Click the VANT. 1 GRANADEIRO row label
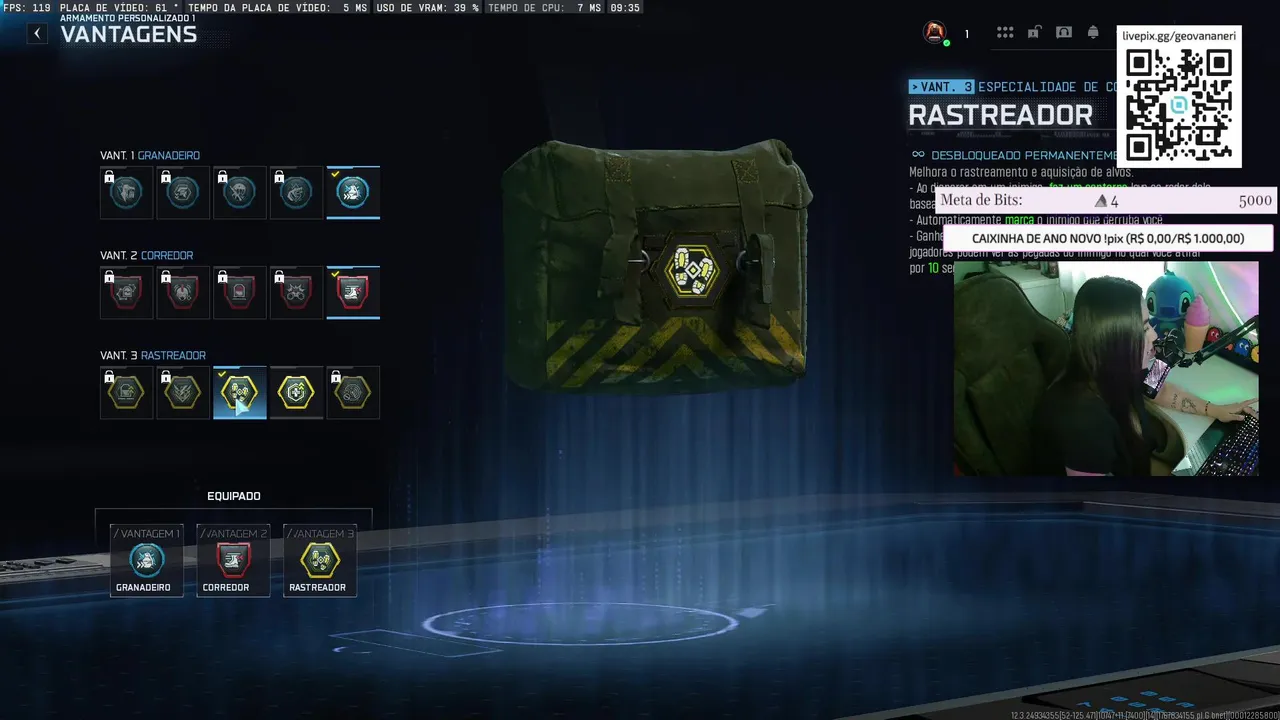This screenshot has height=720, width=1280. click(150, 155)
